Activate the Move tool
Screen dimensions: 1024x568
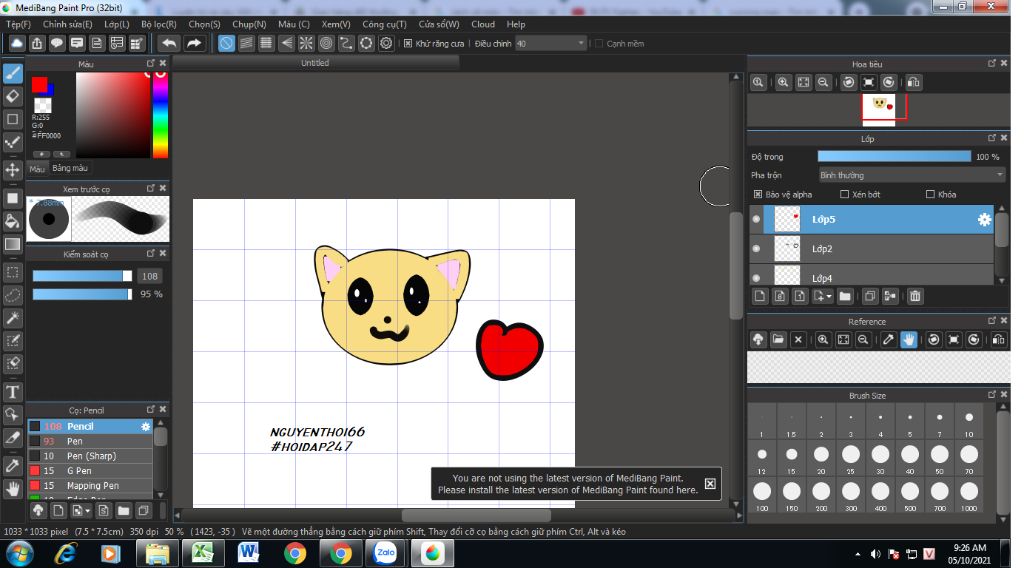(x=12, y=170)
